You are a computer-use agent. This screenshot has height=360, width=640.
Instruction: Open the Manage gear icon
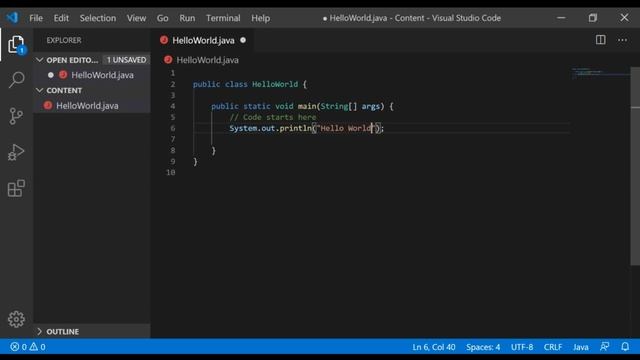[16, 319]
